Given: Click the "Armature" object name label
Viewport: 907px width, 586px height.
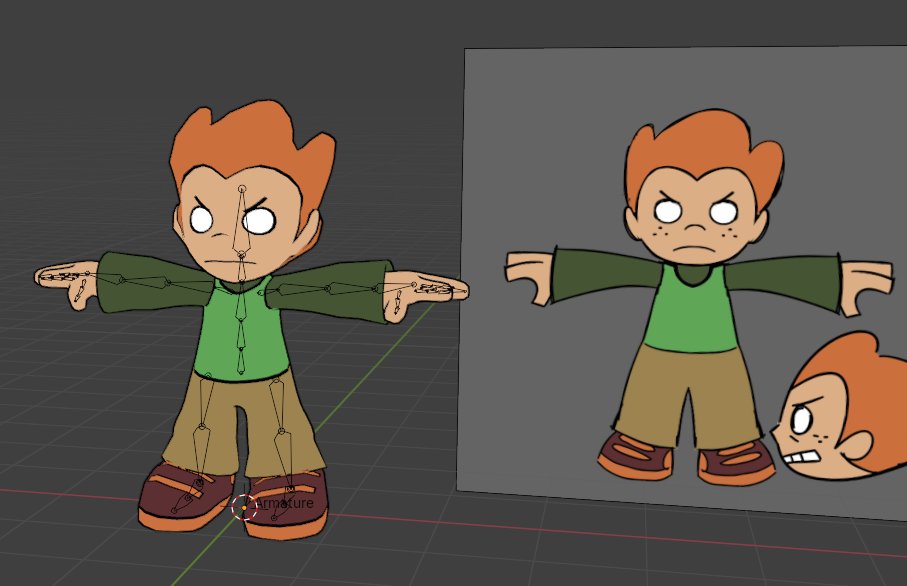Looking at the screenshot, I should pos(285,503).
